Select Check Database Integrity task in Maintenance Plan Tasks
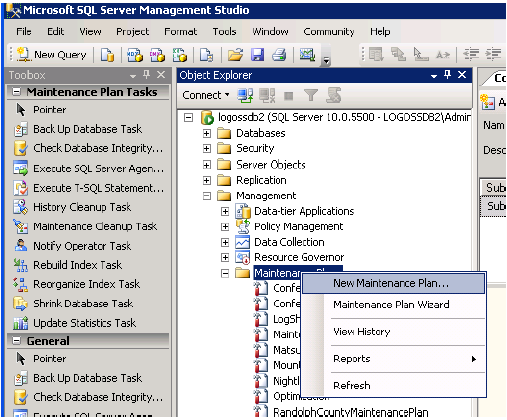507x420 pixels. [x=88, y=148]
